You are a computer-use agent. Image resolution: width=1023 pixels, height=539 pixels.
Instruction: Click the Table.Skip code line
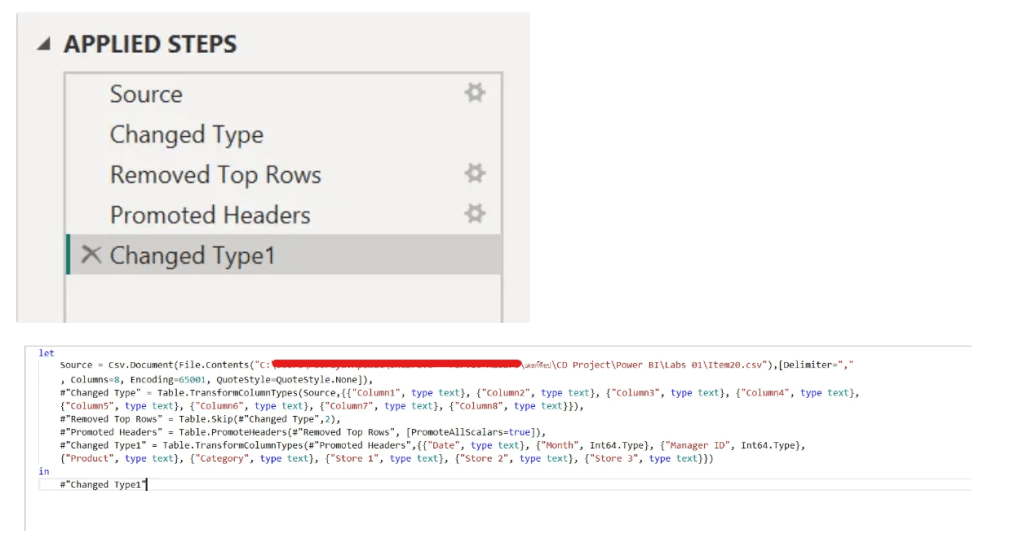(200, 419)
